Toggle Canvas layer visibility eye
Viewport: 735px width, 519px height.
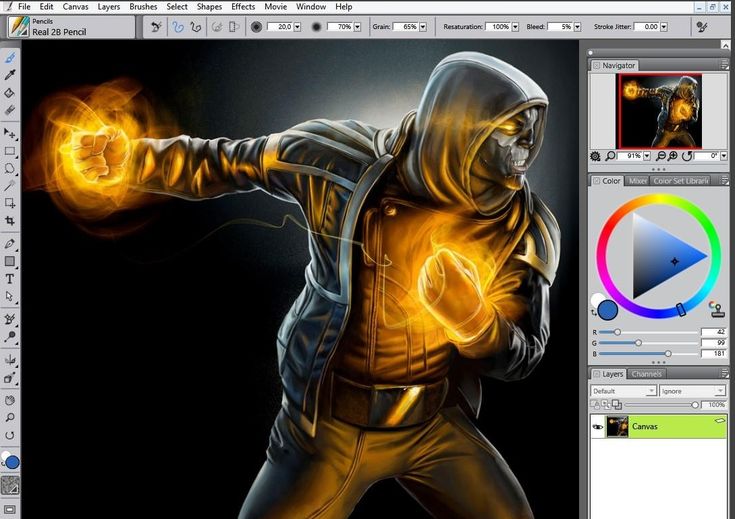coord(597,427)
